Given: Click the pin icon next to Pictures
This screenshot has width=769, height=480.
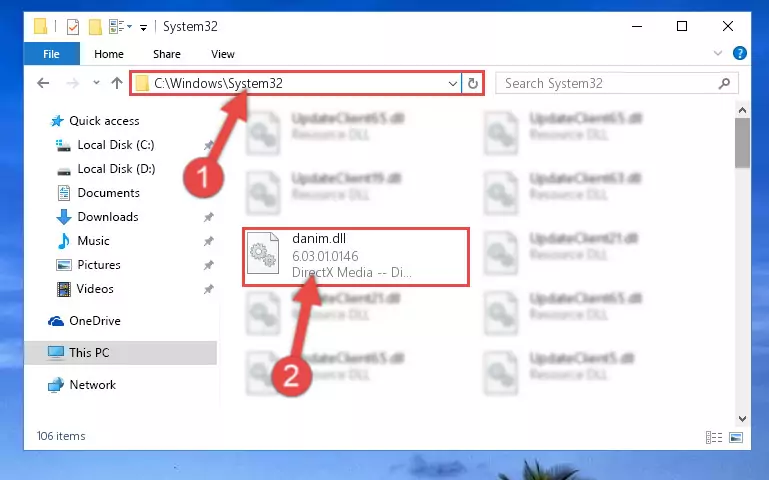Looking at the screenshot, I should [x=208, y=265].
